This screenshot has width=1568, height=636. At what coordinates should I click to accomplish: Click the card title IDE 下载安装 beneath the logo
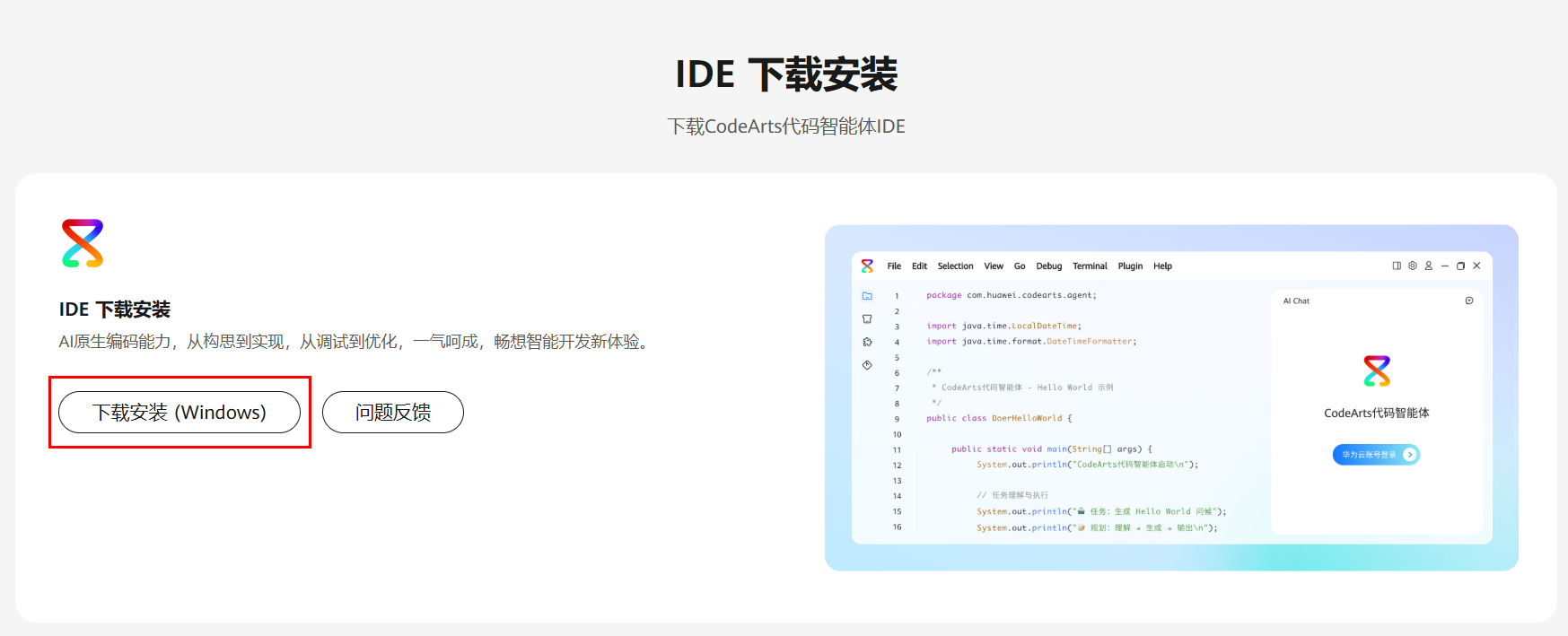(115, 309)
